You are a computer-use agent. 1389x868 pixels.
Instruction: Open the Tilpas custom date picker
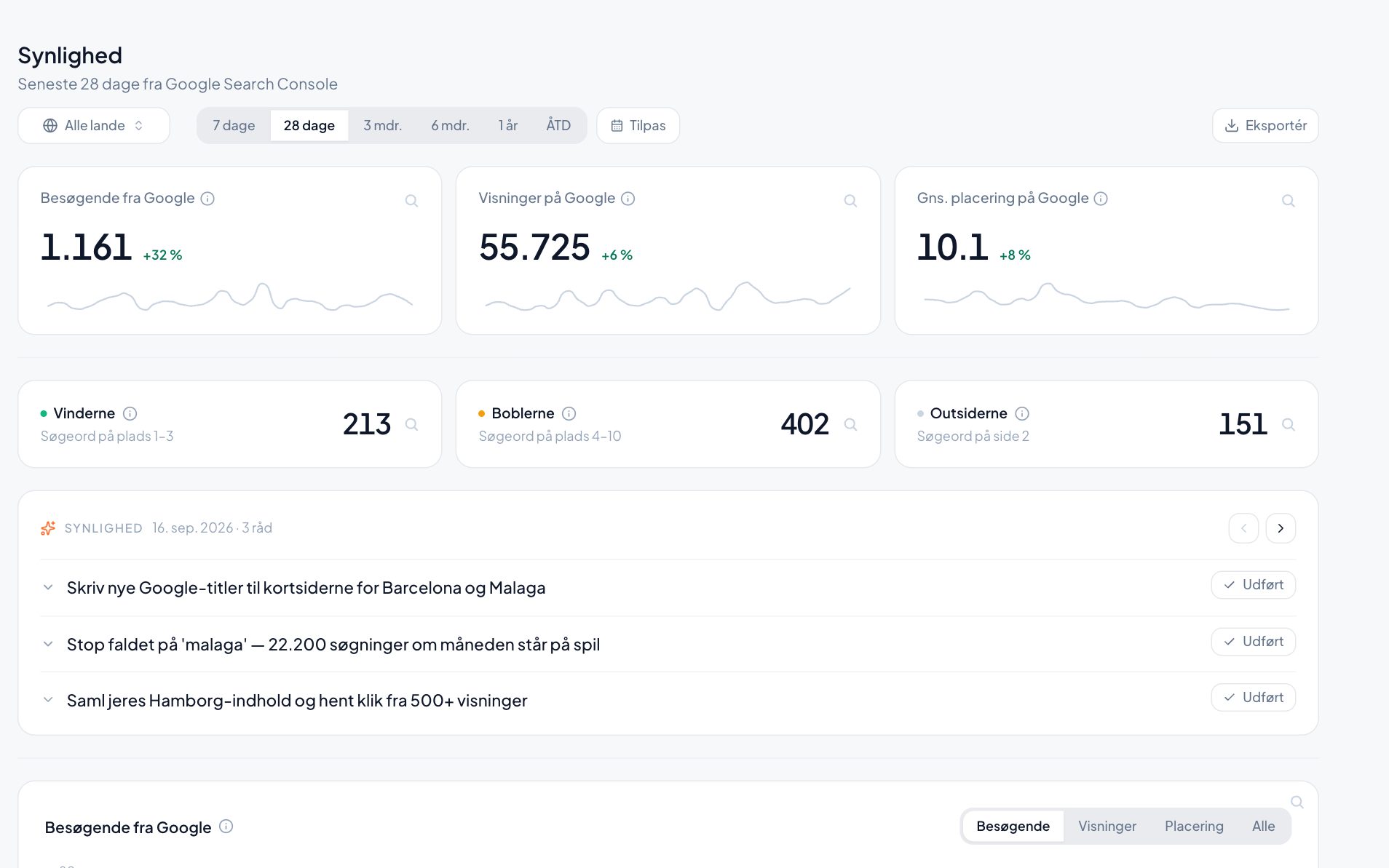click(638, 126)
